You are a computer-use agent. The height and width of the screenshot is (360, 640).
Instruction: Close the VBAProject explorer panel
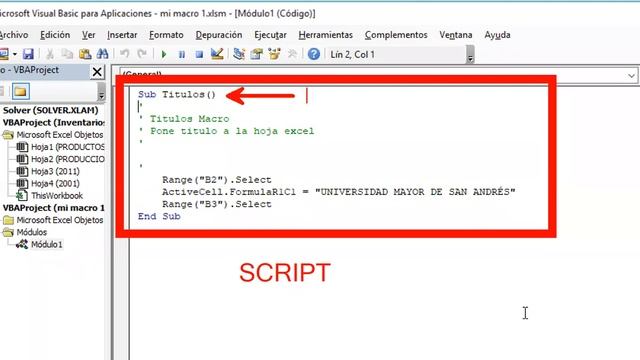click(97, 72)
